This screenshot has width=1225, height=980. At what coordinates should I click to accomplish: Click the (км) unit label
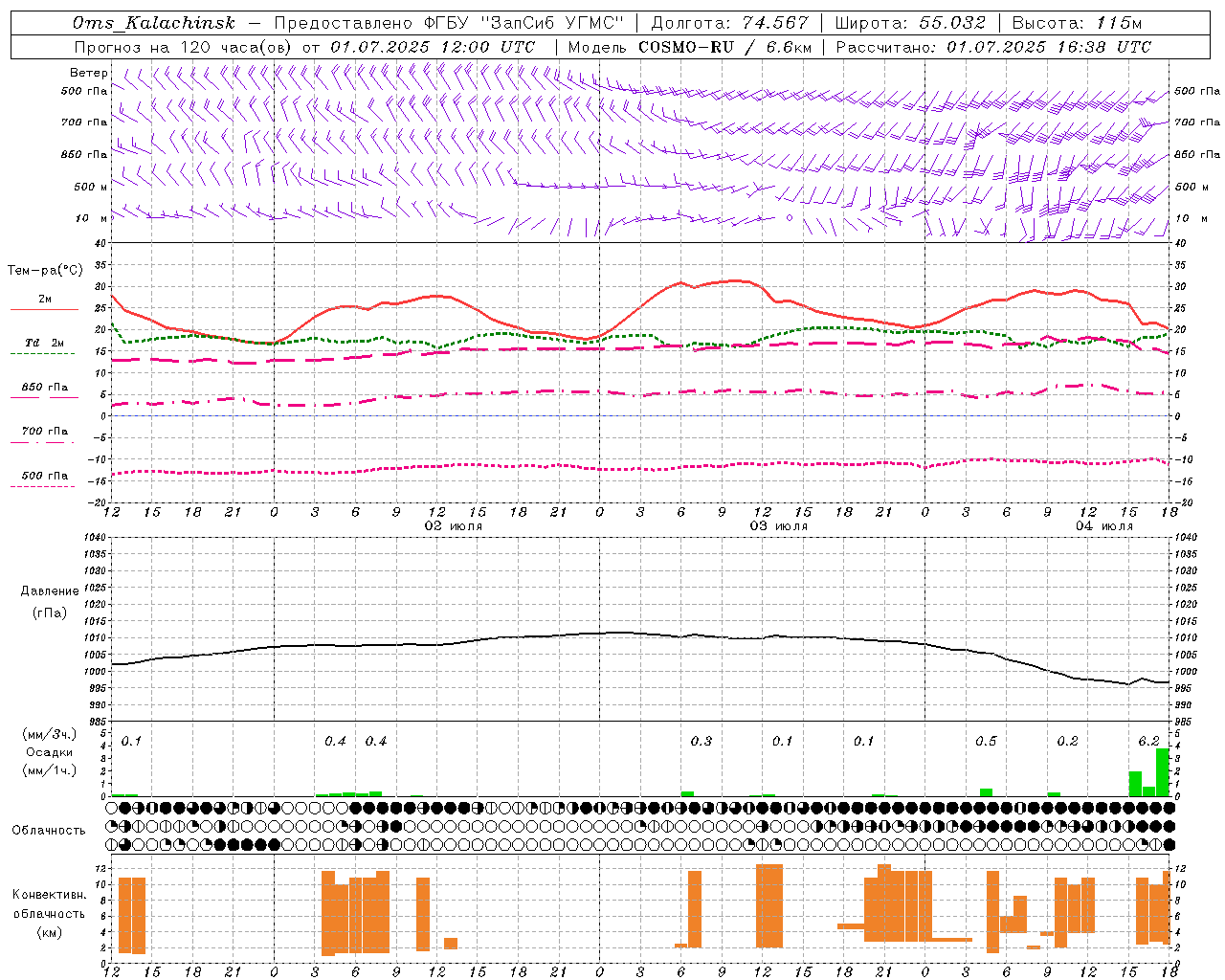coord(50,931)
